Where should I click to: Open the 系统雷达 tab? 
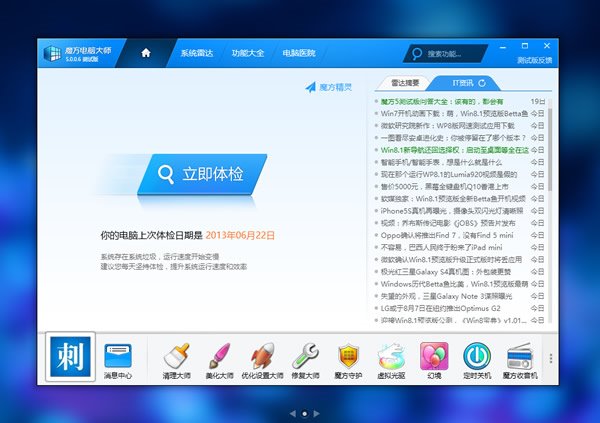[x=197, y=53]
